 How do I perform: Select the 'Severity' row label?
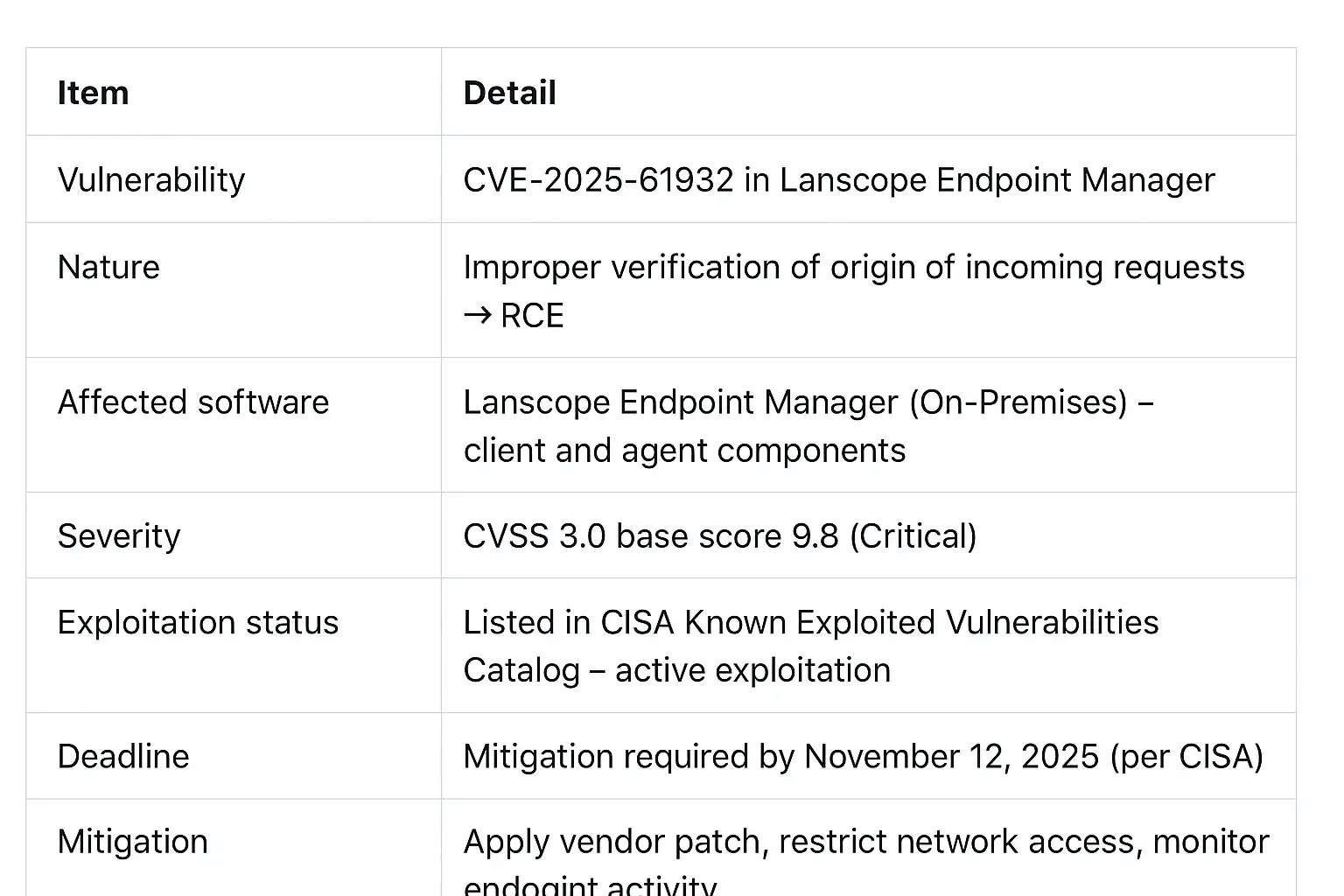pyautogui.click(x=118, y=536)
